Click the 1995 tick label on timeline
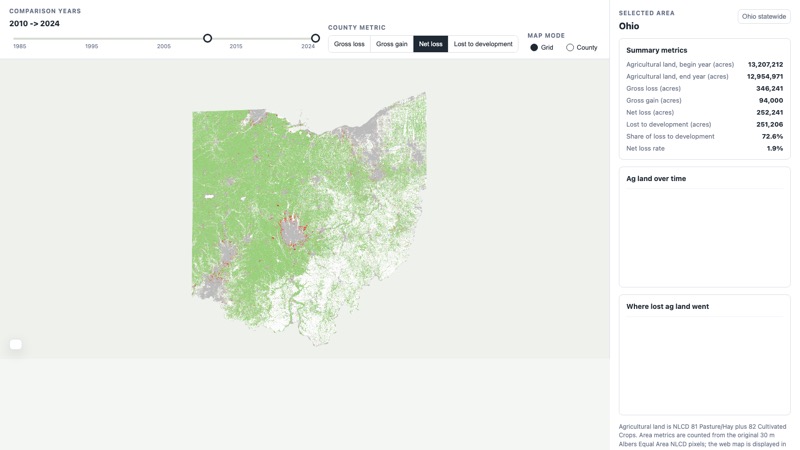 pyautogui.click(x=91, y=46)
